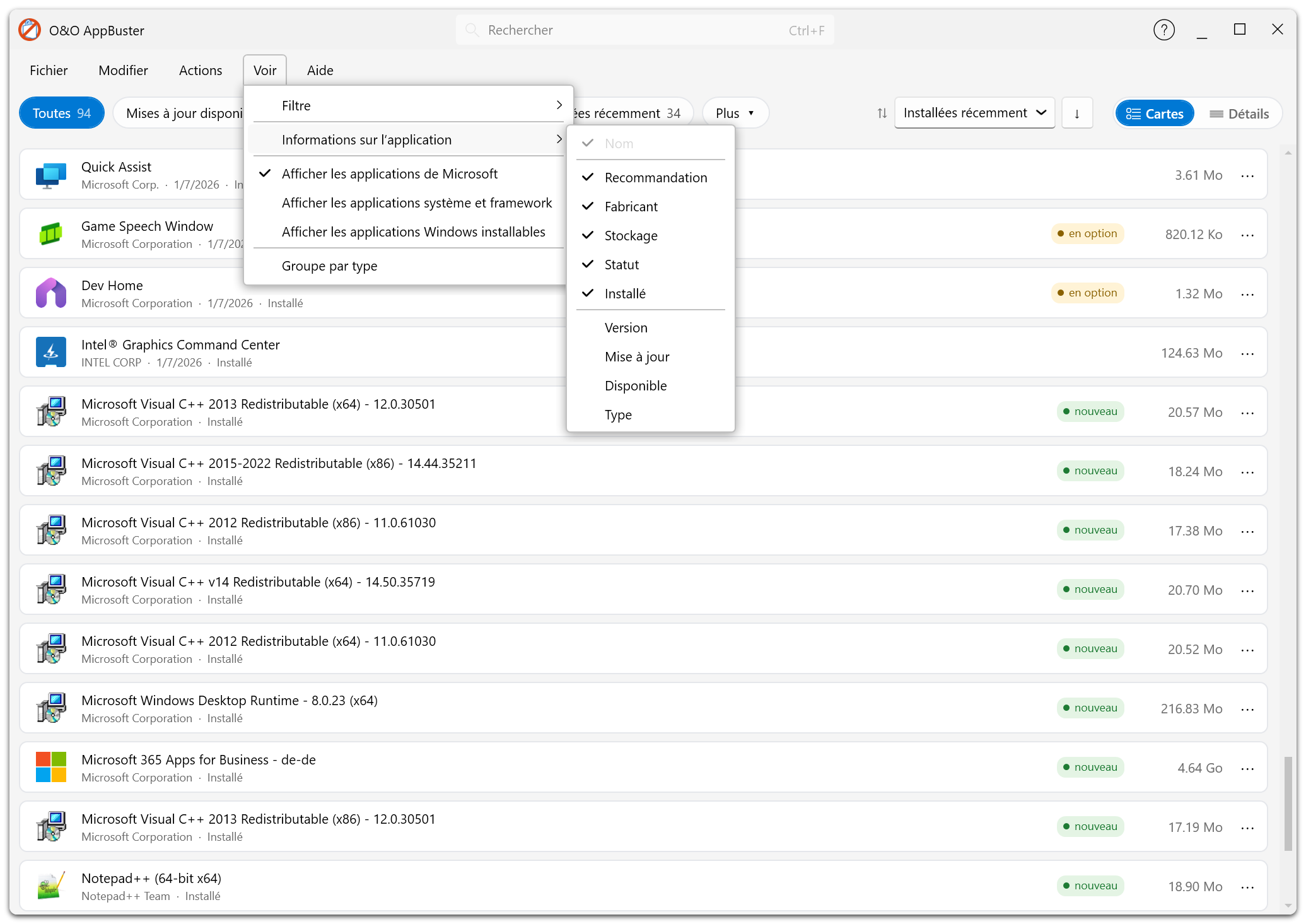Toggle Afficher les applications de Microsoft
This screenshot has height=924, width=1306.
point(409,174)
